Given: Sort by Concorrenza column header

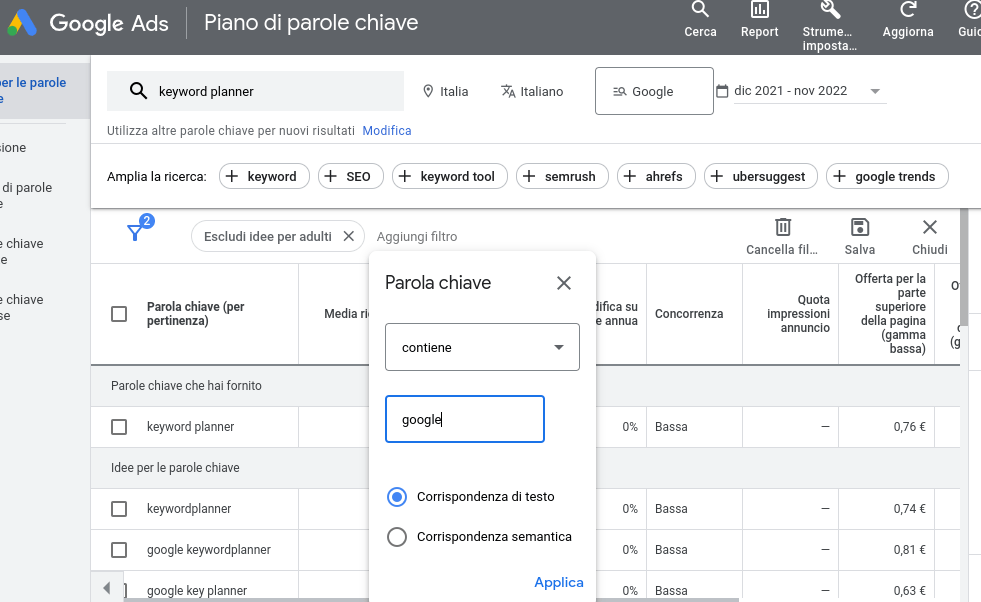Looking at the screenshot, I should coord(689,314).
